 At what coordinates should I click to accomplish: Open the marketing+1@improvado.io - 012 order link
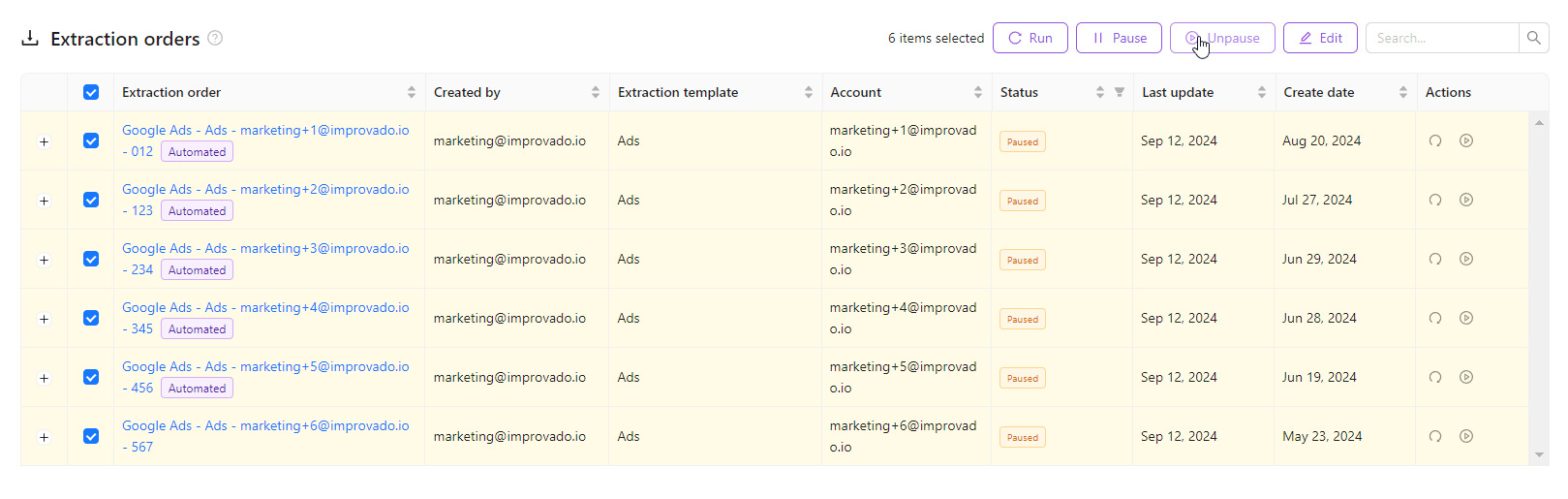265,130
